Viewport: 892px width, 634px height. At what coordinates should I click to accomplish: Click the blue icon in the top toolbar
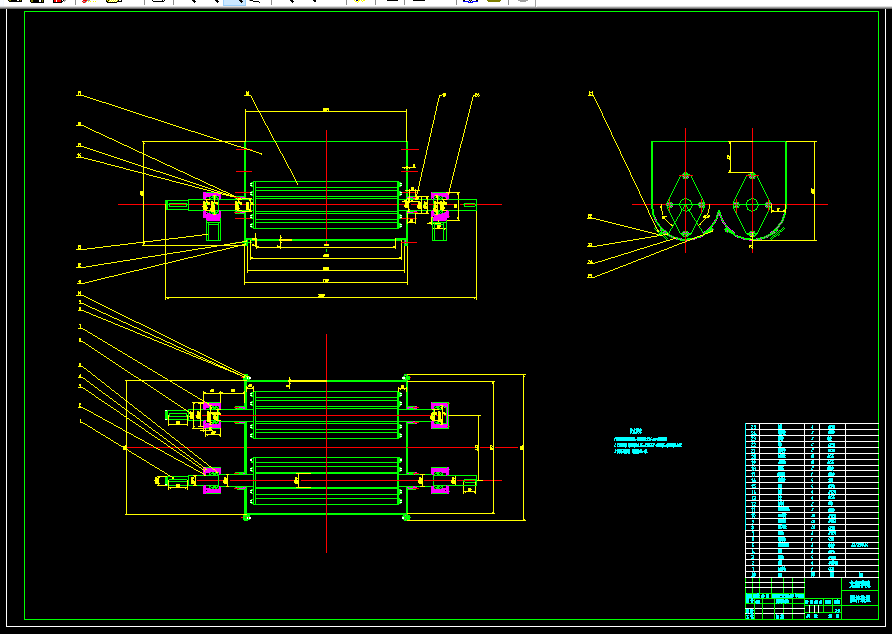tap(470, 2)
